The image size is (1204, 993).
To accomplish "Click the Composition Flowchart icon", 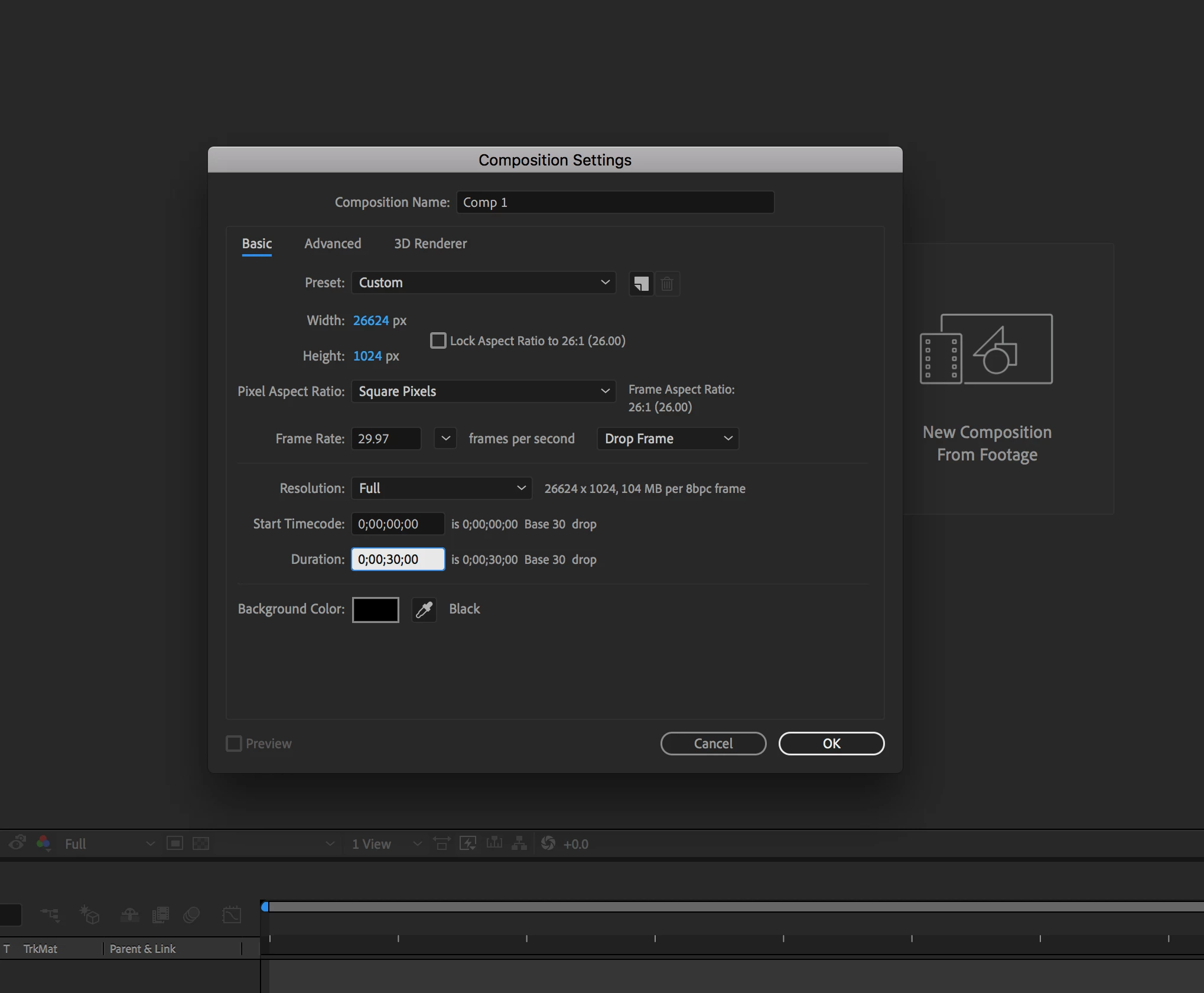I will [x=519, y=843].
